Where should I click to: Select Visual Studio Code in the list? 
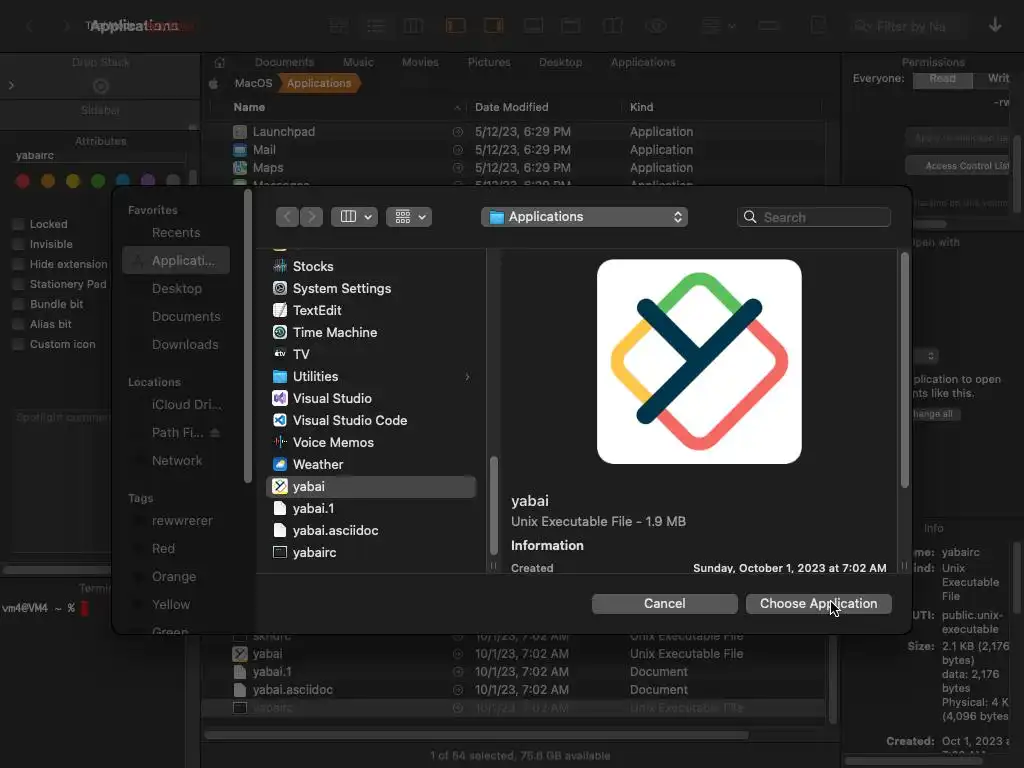click(x=371, y=421)
